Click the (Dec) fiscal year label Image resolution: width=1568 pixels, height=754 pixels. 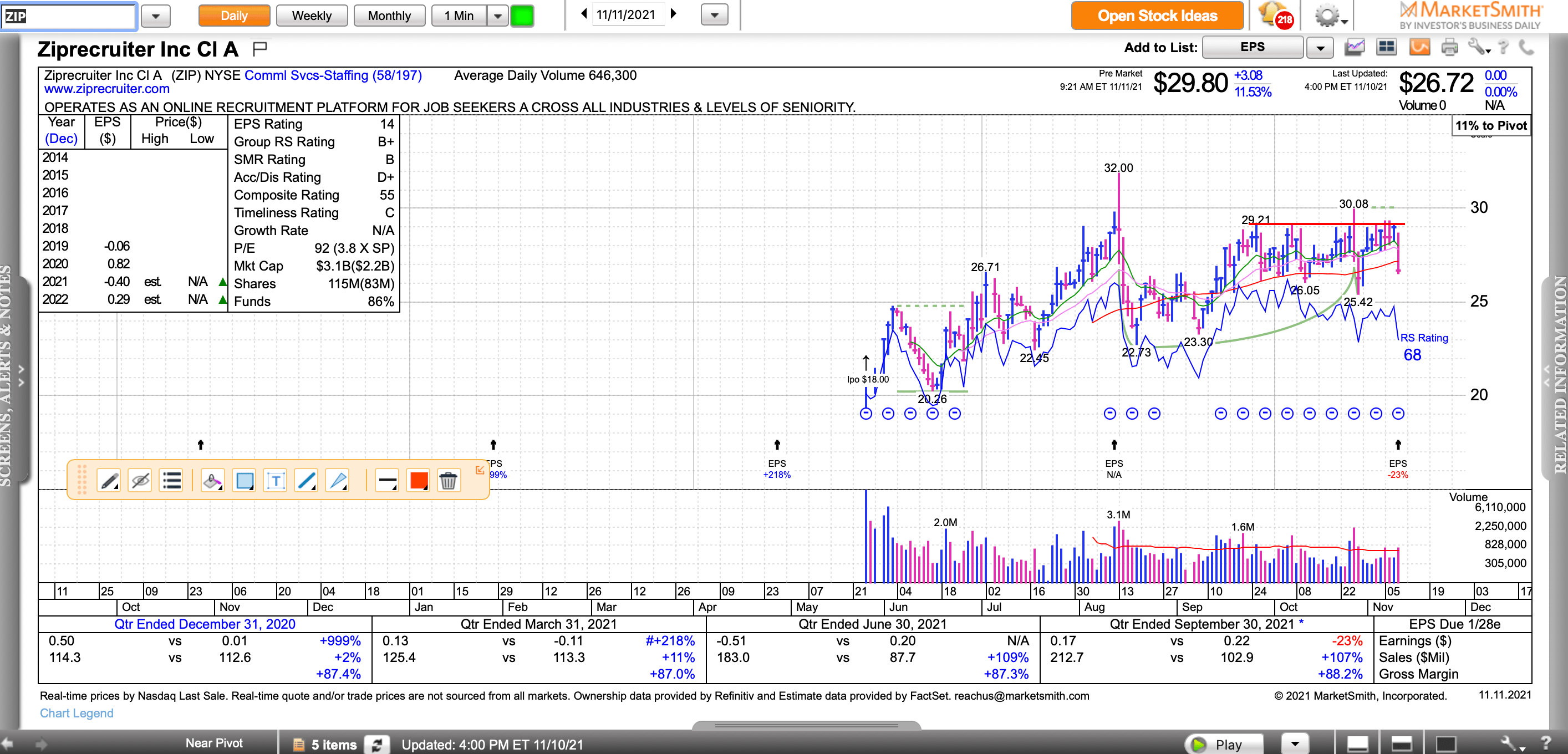pos(62,139)
